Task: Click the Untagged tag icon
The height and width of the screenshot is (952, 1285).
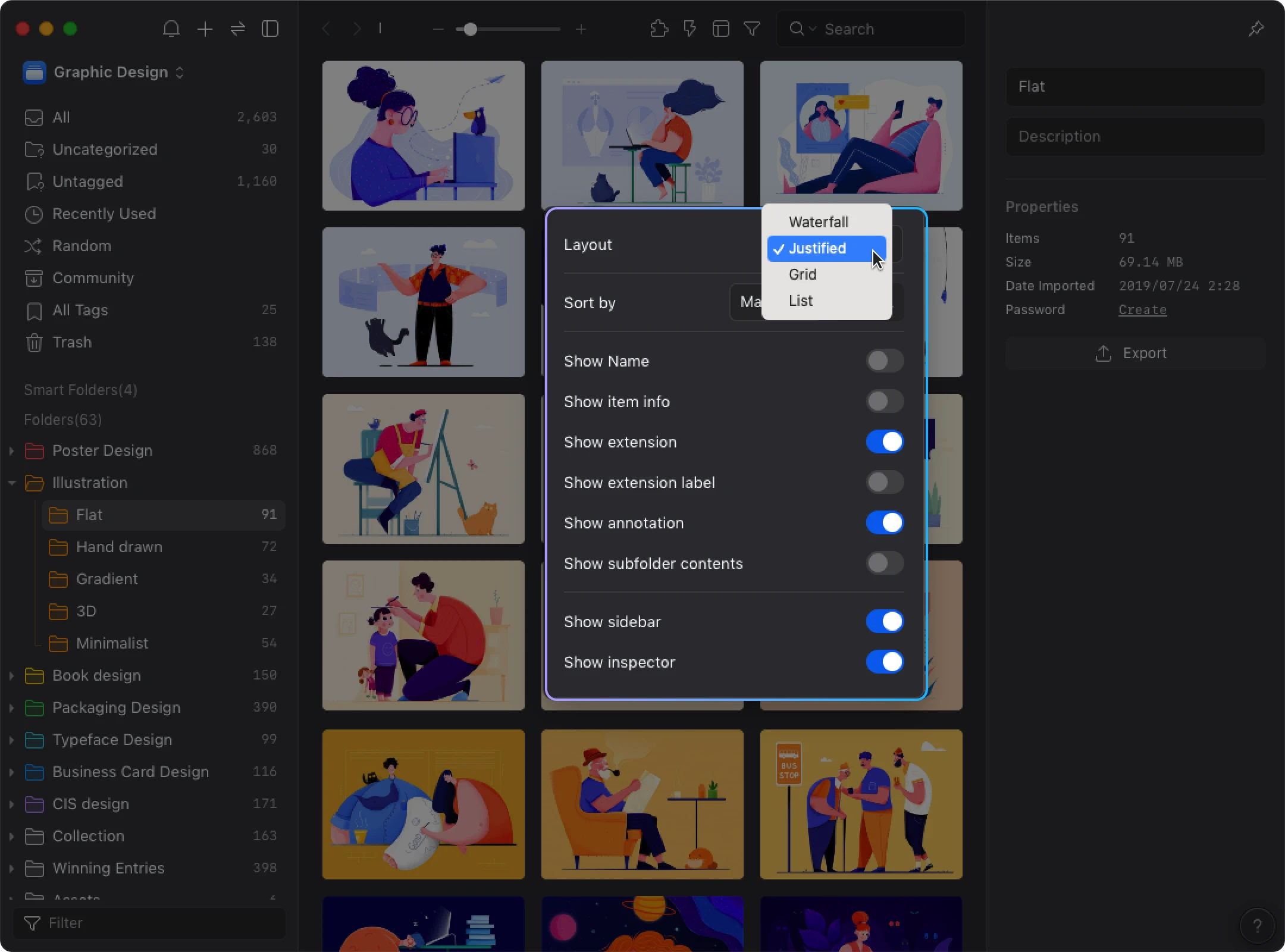Action: (x=35, y=182)
